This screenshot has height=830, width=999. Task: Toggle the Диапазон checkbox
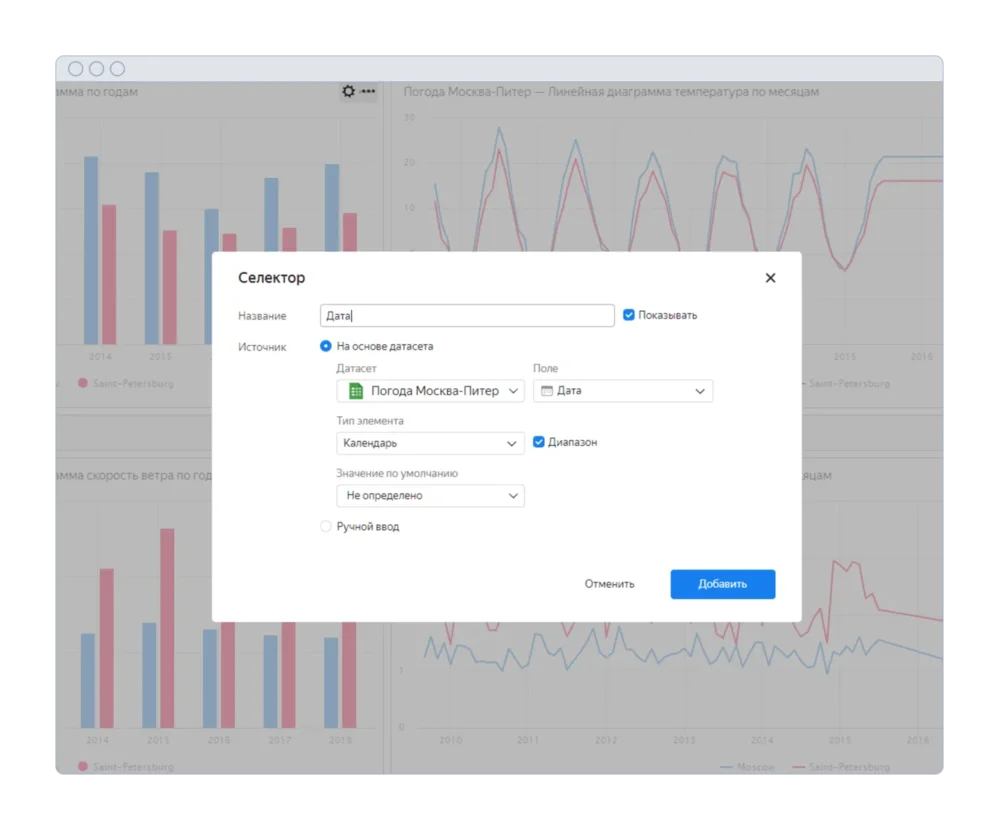[x=539, y=442]
